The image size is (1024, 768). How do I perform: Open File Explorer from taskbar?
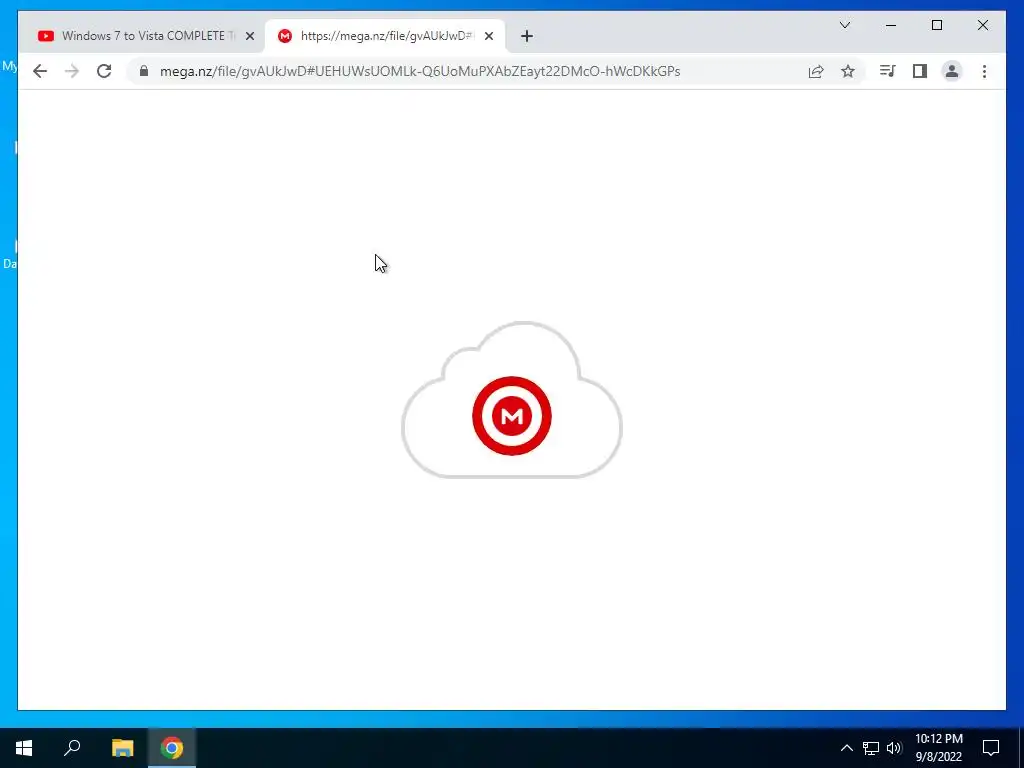coord(122,748)
